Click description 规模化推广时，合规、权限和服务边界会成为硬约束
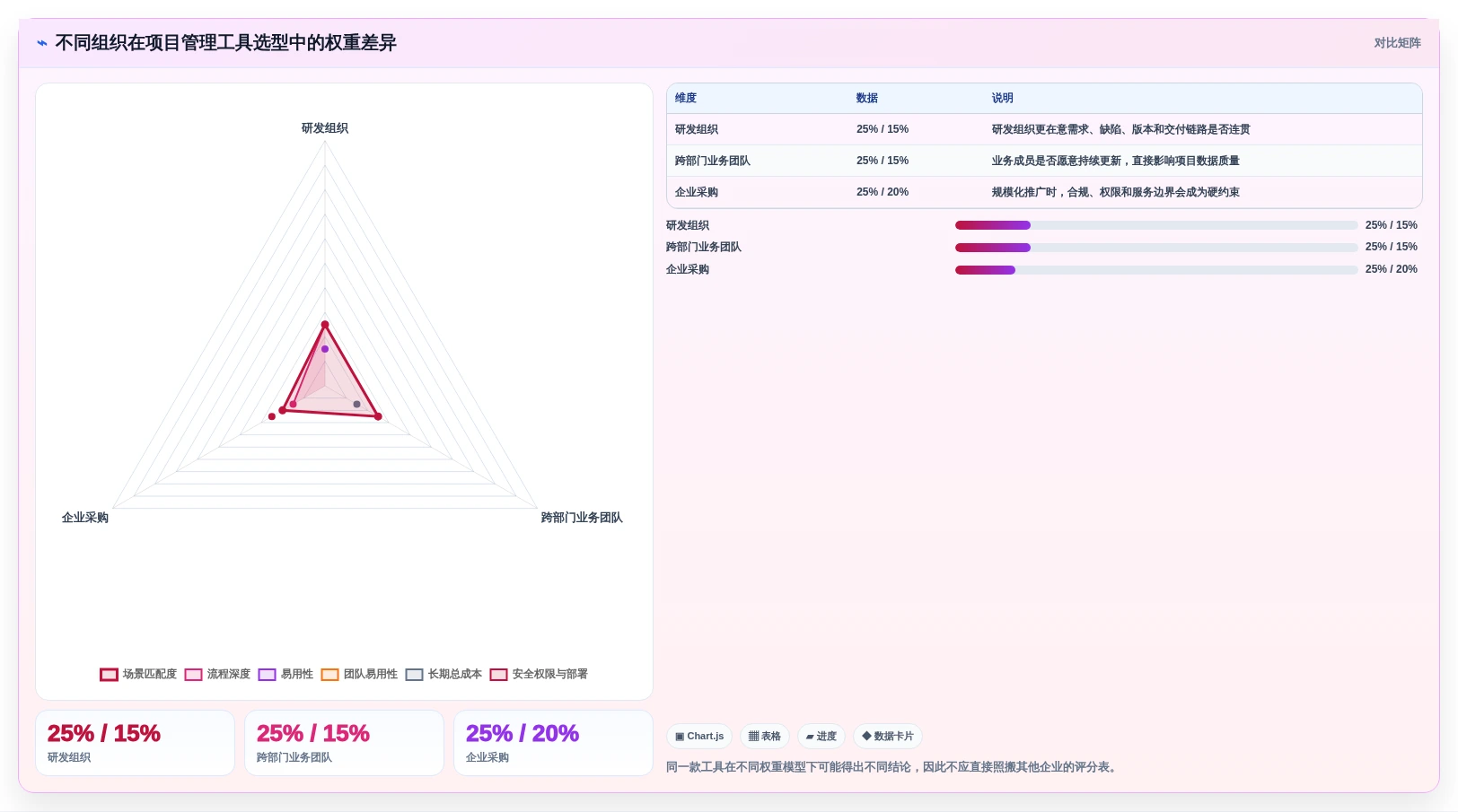 (x=1115, y=193)
